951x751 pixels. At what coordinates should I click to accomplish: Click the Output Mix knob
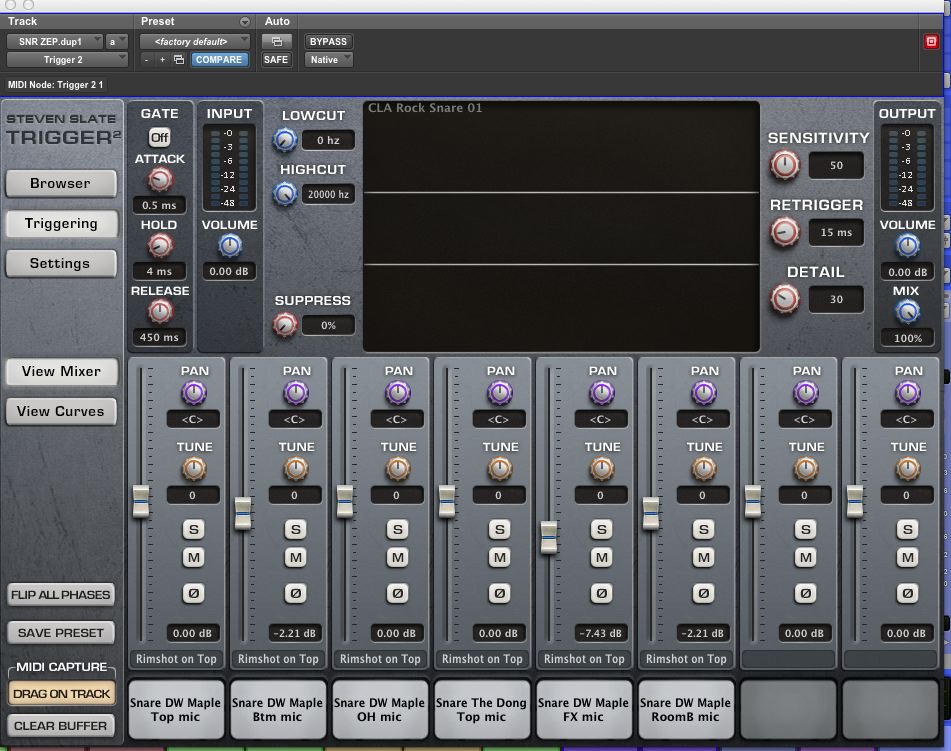[908, 312]
